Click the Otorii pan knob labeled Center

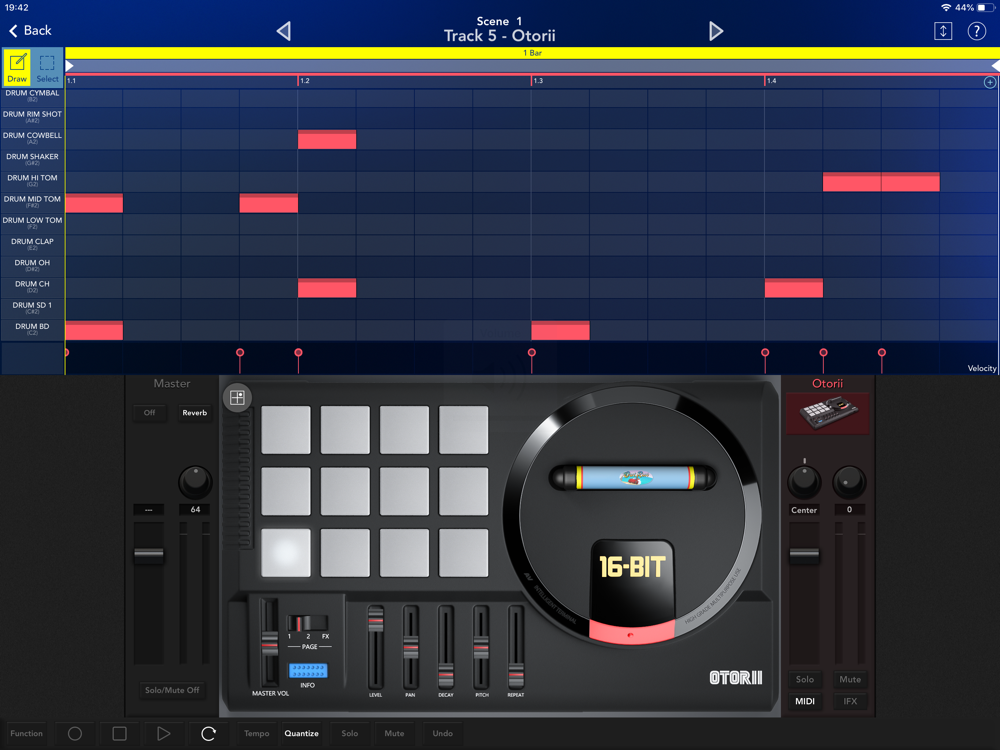point(804,482)
